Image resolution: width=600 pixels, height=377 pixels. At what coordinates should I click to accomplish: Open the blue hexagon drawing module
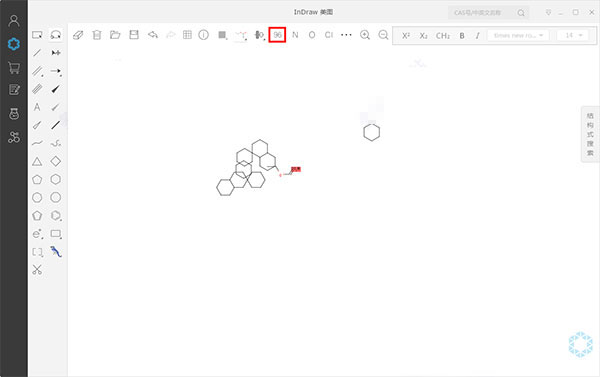click(x=14, y=44)
